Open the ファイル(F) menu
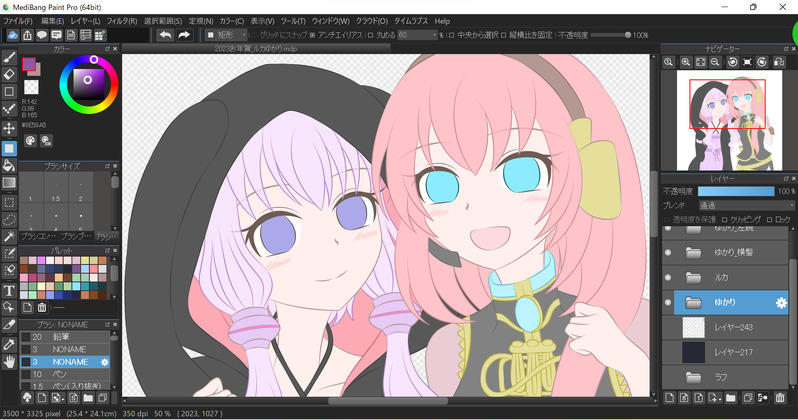The image size is (798, 420). click(x=18, y=21)
